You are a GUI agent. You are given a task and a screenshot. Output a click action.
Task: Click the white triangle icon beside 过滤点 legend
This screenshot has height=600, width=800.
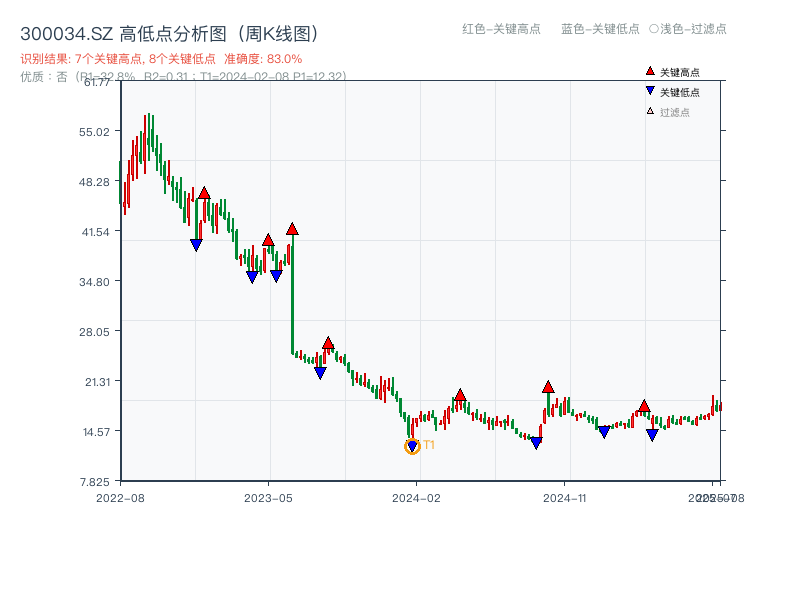[650, 112]
